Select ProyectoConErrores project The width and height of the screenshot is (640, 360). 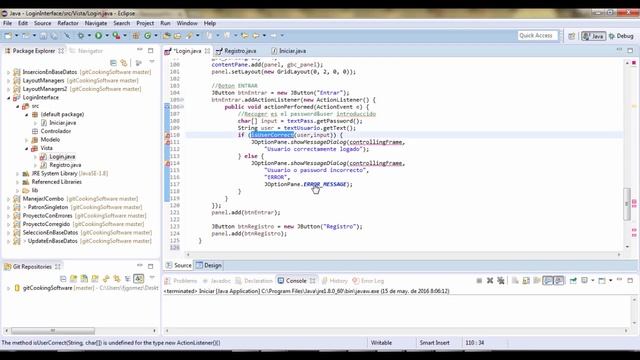[47, 216]
